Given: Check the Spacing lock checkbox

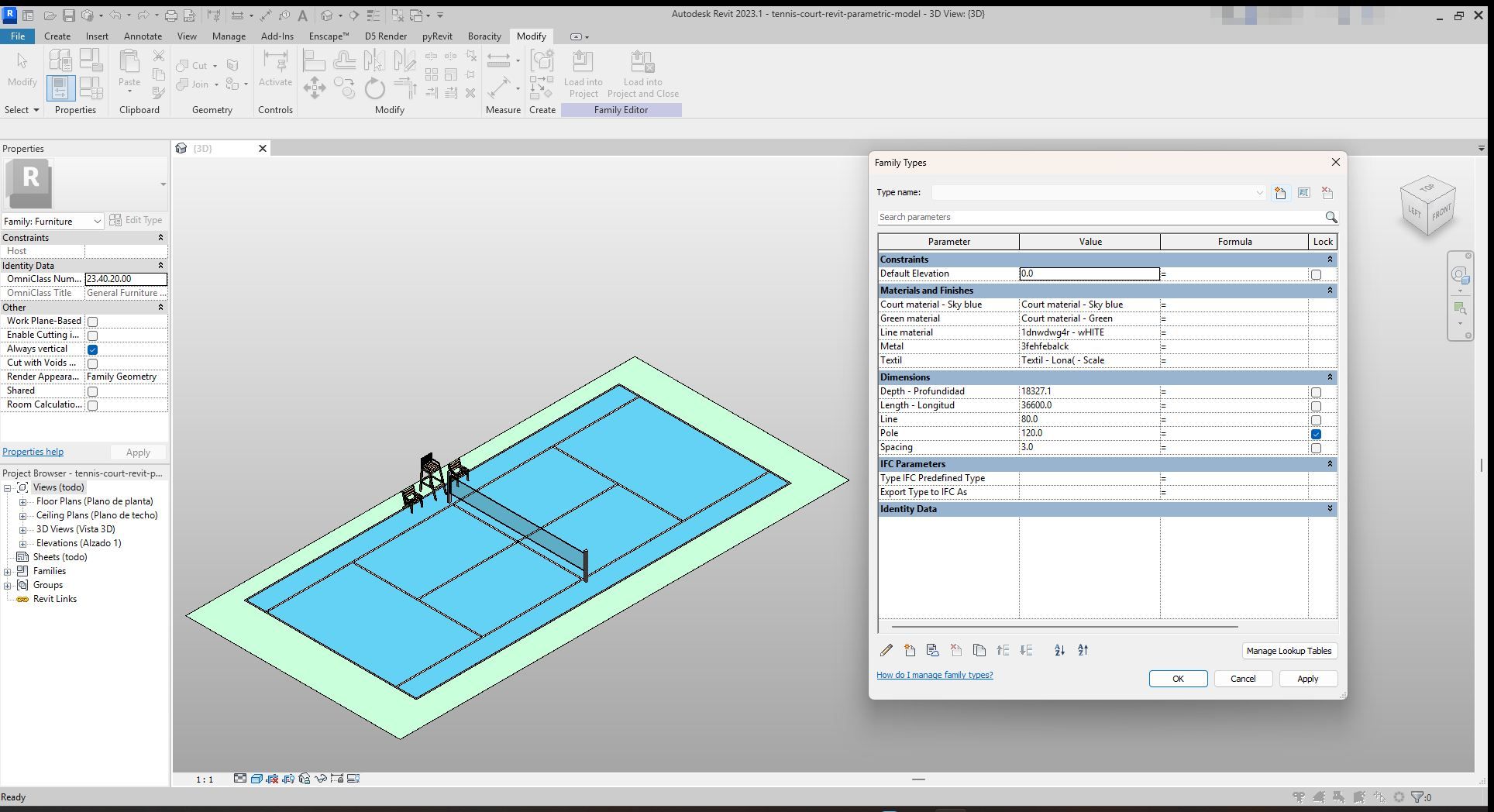Looking at the screenshot, I should [1316, 448].
